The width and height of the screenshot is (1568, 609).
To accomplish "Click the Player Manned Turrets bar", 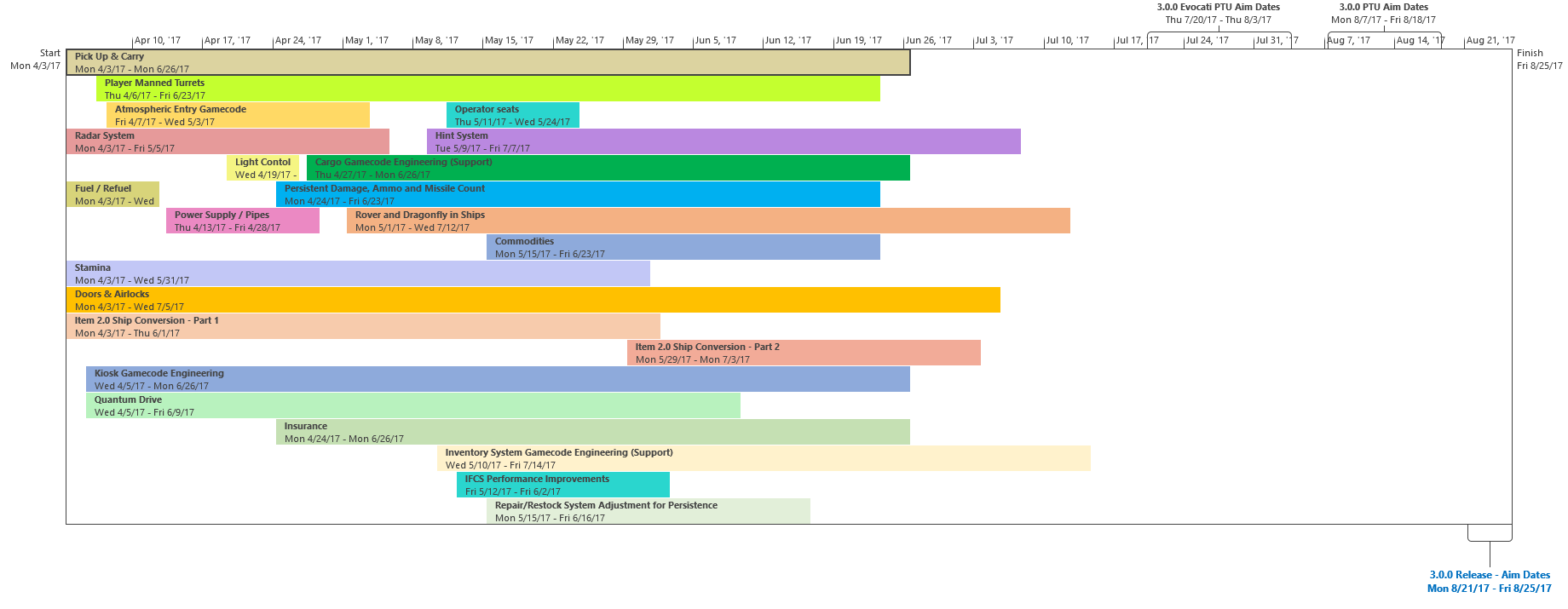I will (487, 89).
